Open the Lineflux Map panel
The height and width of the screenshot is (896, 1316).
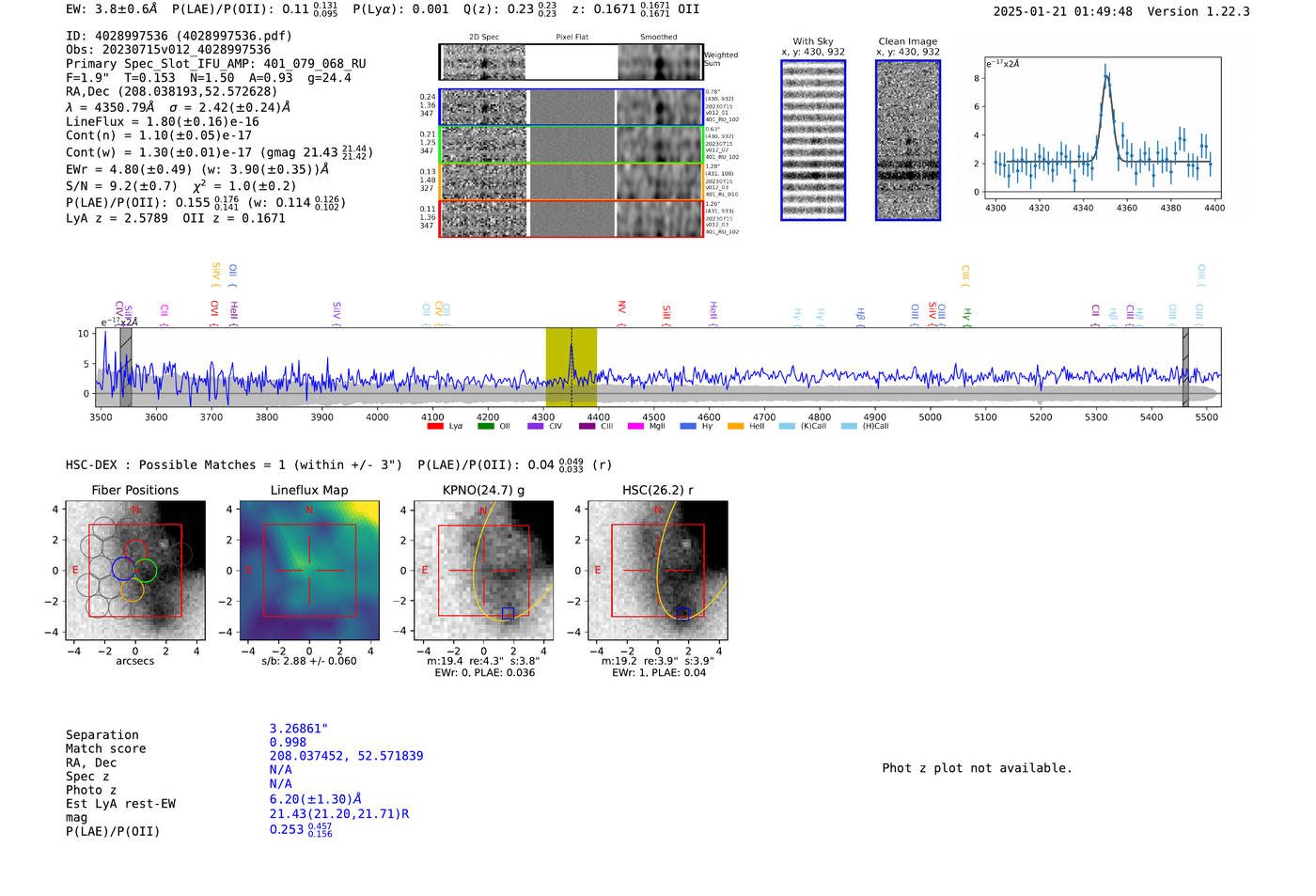tap(309, 571)
